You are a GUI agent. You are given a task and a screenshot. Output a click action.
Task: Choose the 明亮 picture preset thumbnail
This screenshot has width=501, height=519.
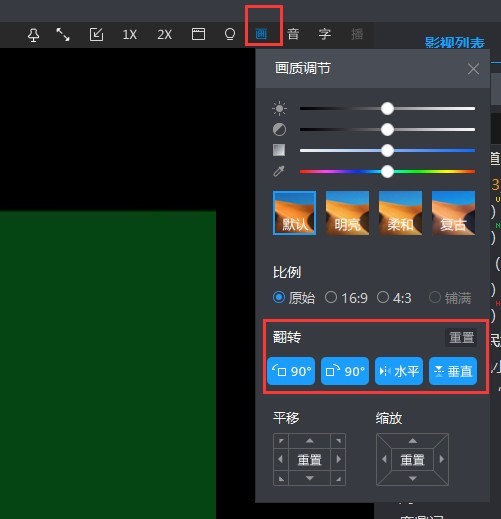pyautogui.click(x=347, y=213)
